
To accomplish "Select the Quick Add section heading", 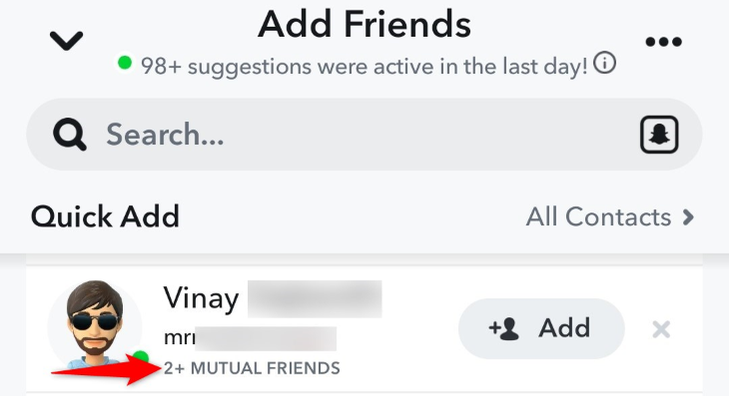I will 105,217.
